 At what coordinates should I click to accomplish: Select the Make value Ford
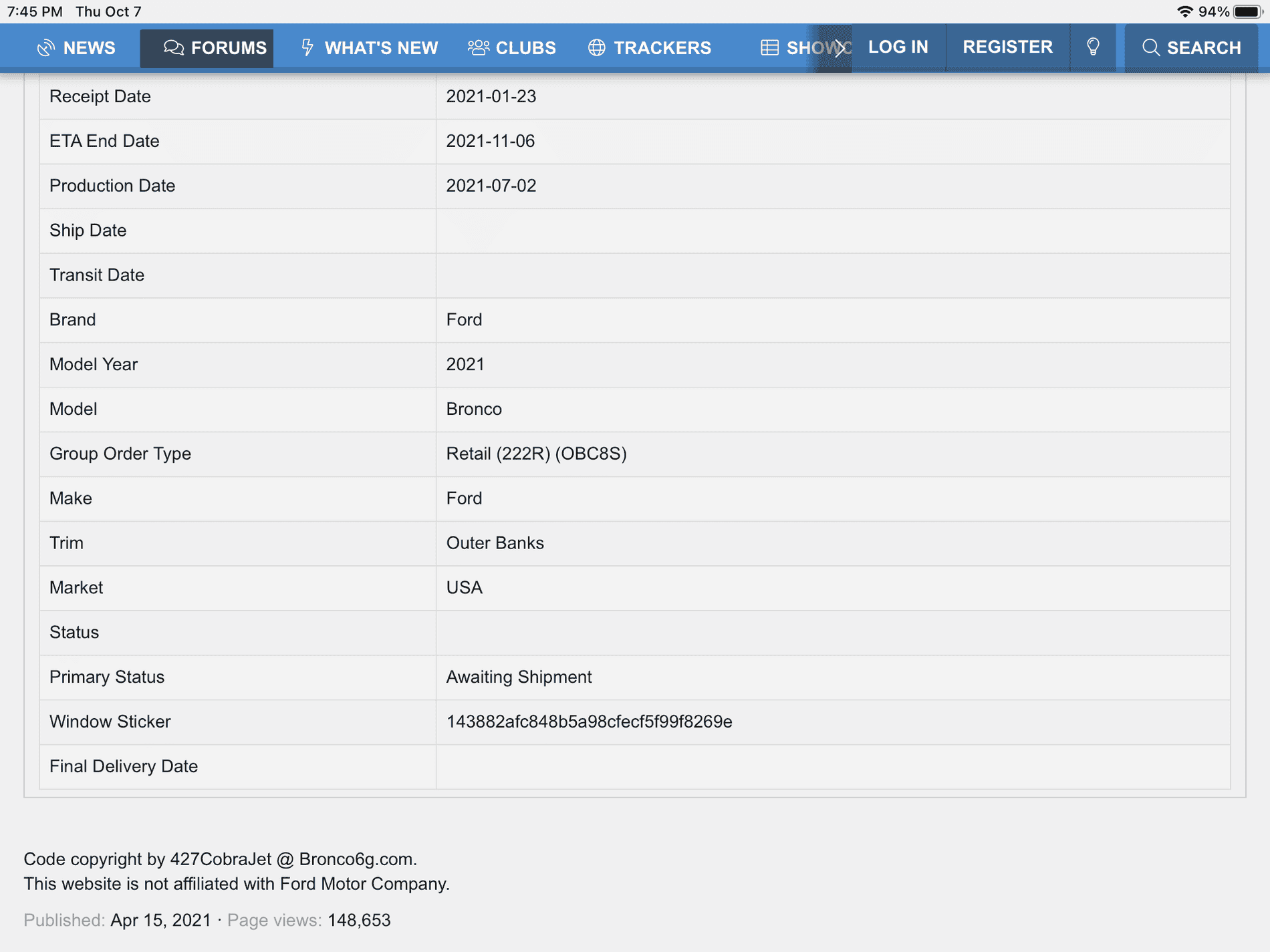click(464, 498)
